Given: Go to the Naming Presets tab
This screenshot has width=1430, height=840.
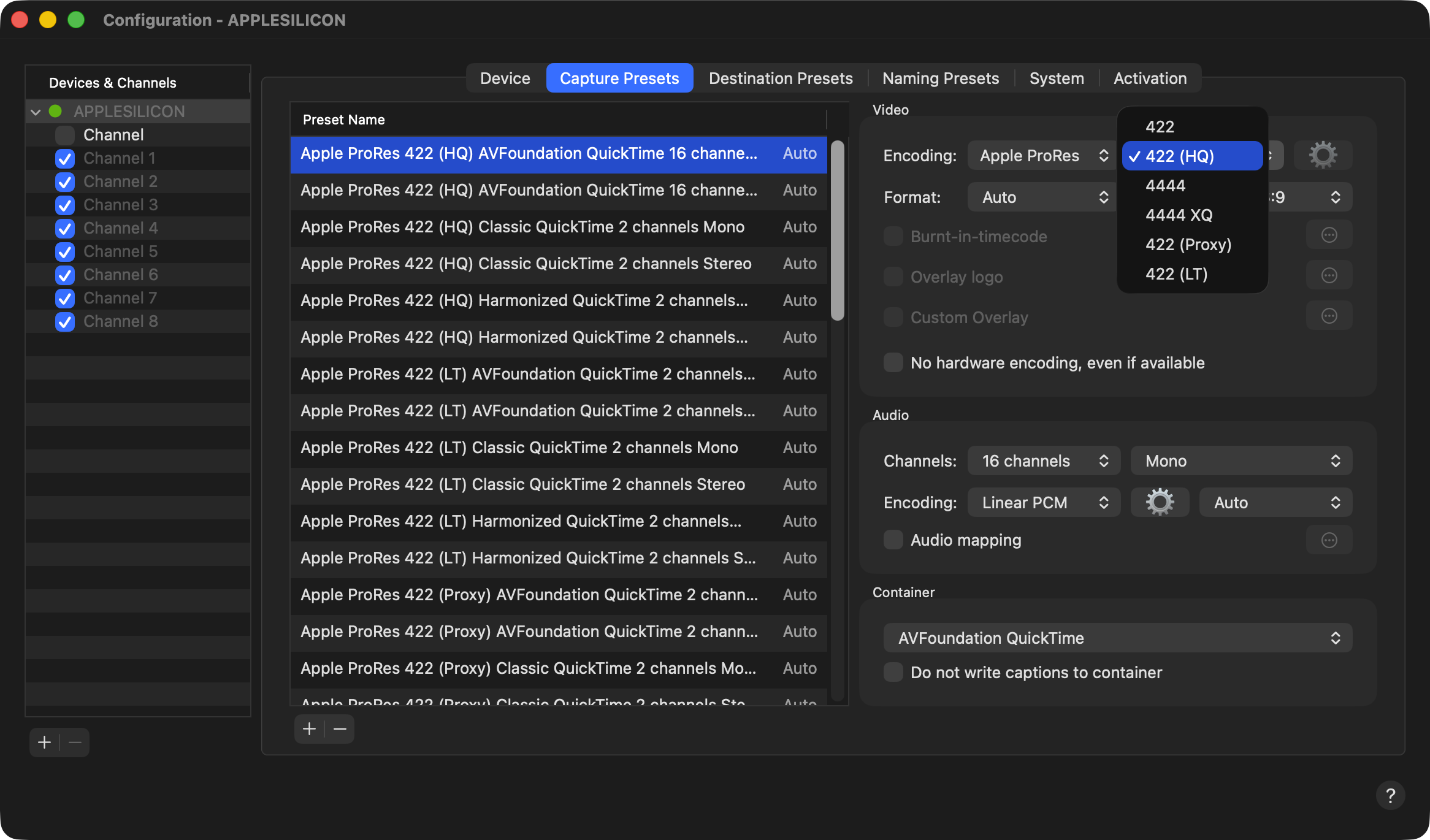Looking at the screenshot, I should 941,78.
